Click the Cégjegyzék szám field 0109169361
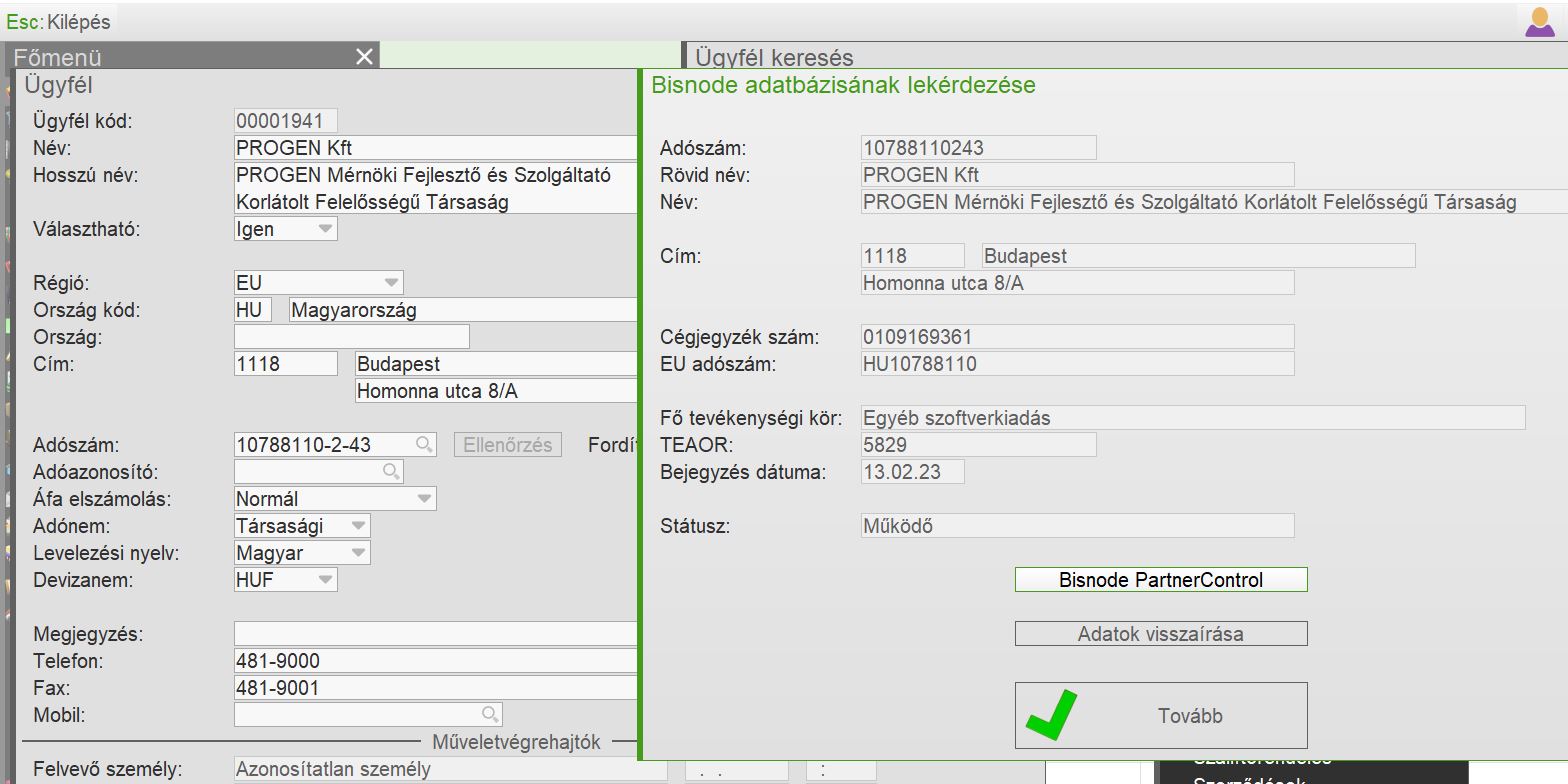1568x784 pixels. coord(1078,337)
